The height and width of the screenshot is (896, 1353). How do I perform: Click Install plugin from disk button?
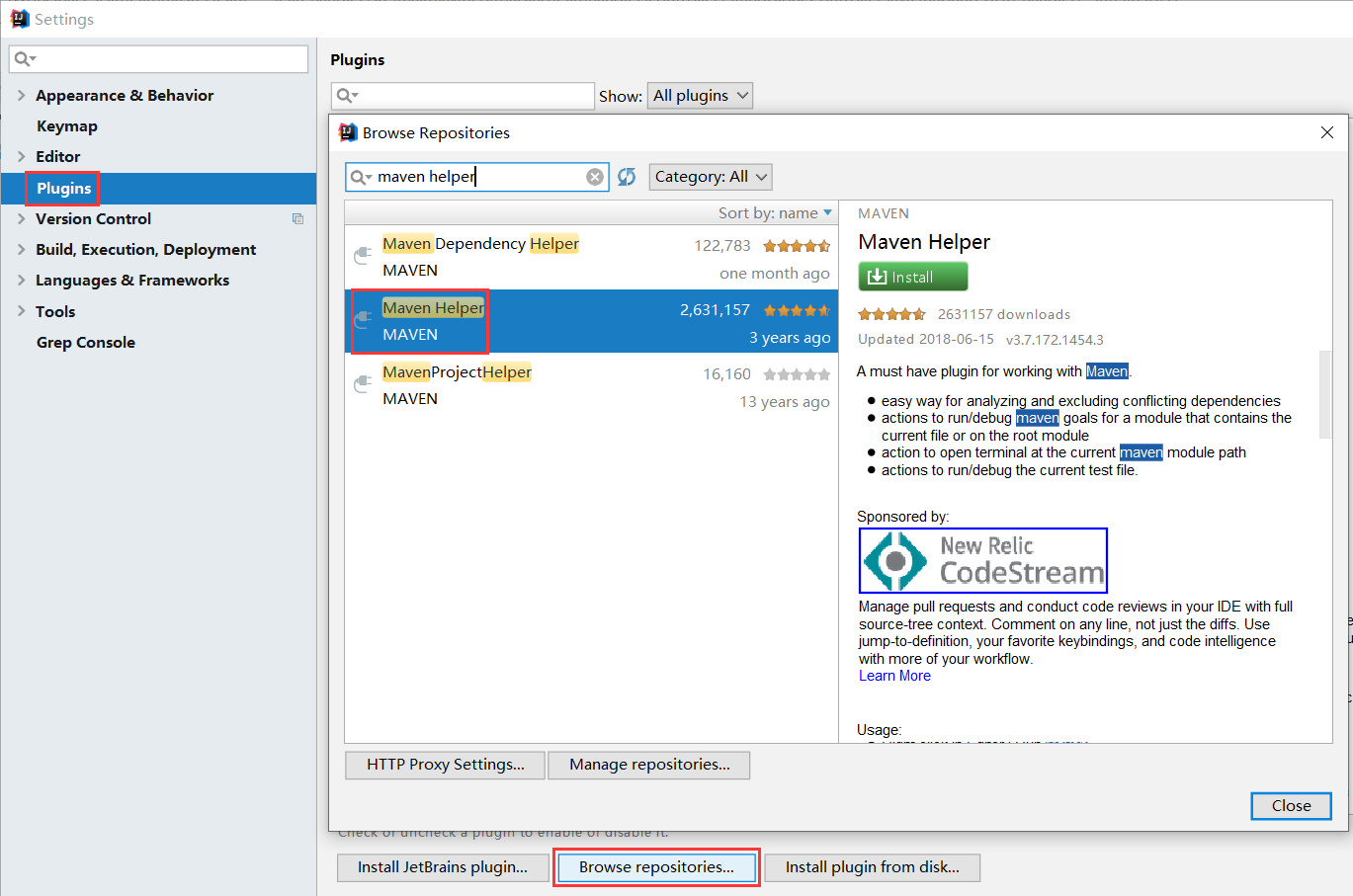[872, 867]
